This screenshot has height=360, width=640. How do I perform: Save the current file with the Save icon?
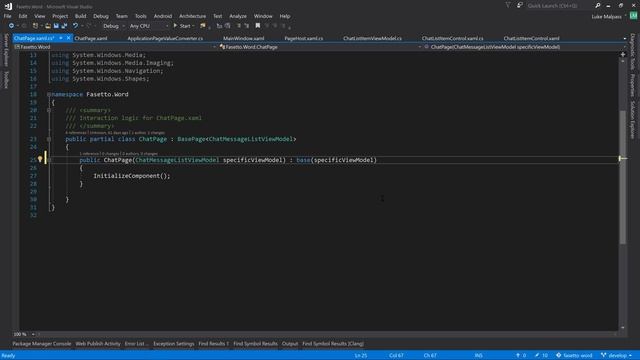point(56,26)
